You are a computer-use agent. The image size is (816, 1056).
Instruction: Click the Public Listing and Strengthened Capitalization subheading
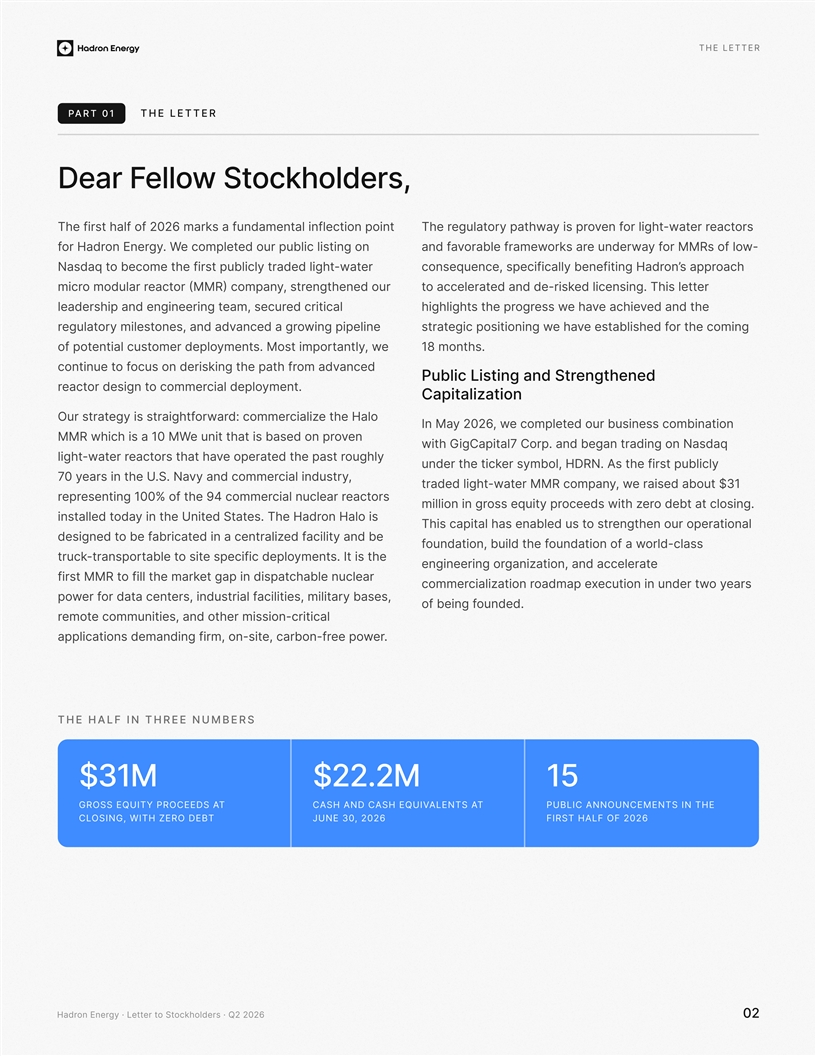pos(538,385)
